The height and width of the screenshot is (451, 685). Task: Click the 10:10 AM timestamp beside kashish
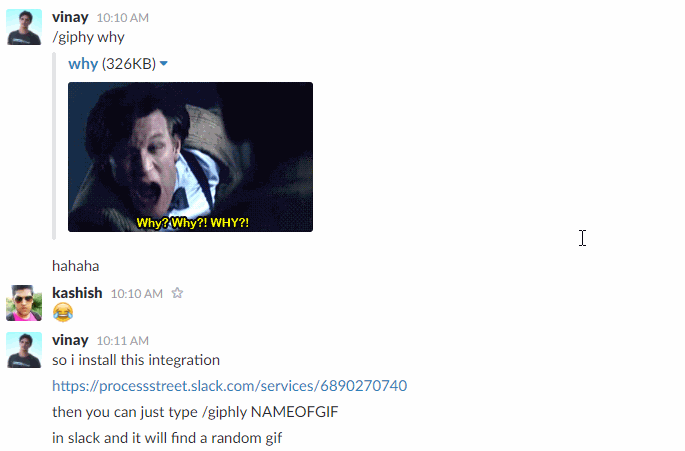coord(137,294)
